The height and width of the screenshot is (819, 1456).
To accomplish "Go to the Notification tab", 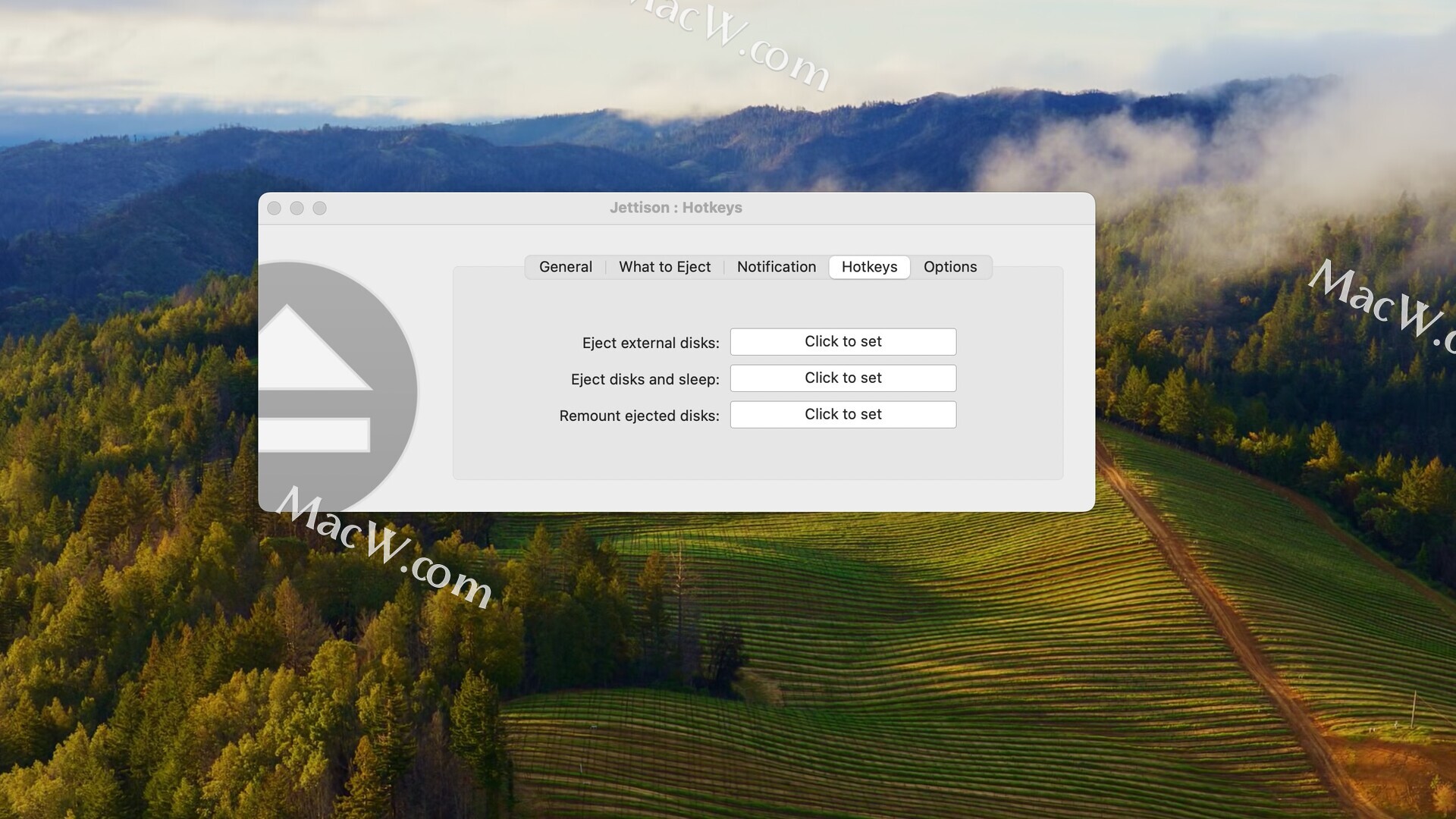I will pyautogui.click(x=776, y=267).
